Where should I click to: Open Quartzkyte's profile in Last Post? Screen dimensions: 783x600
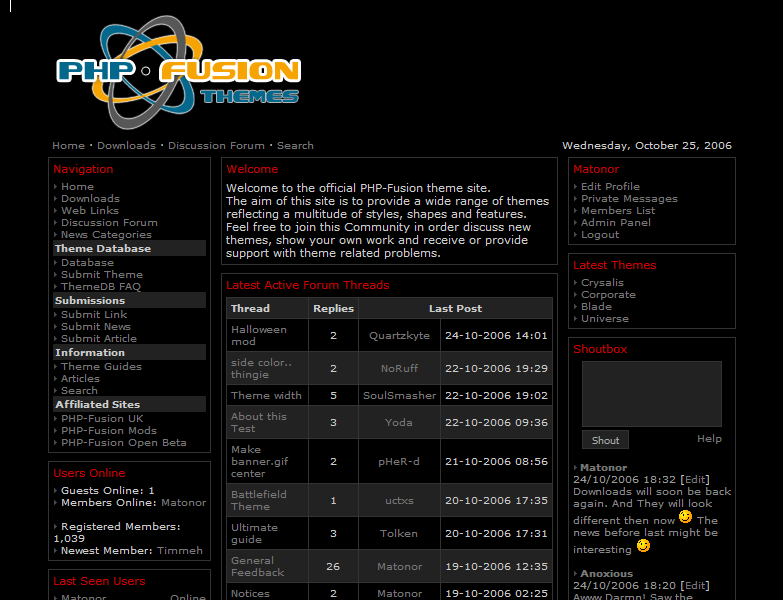399,335
